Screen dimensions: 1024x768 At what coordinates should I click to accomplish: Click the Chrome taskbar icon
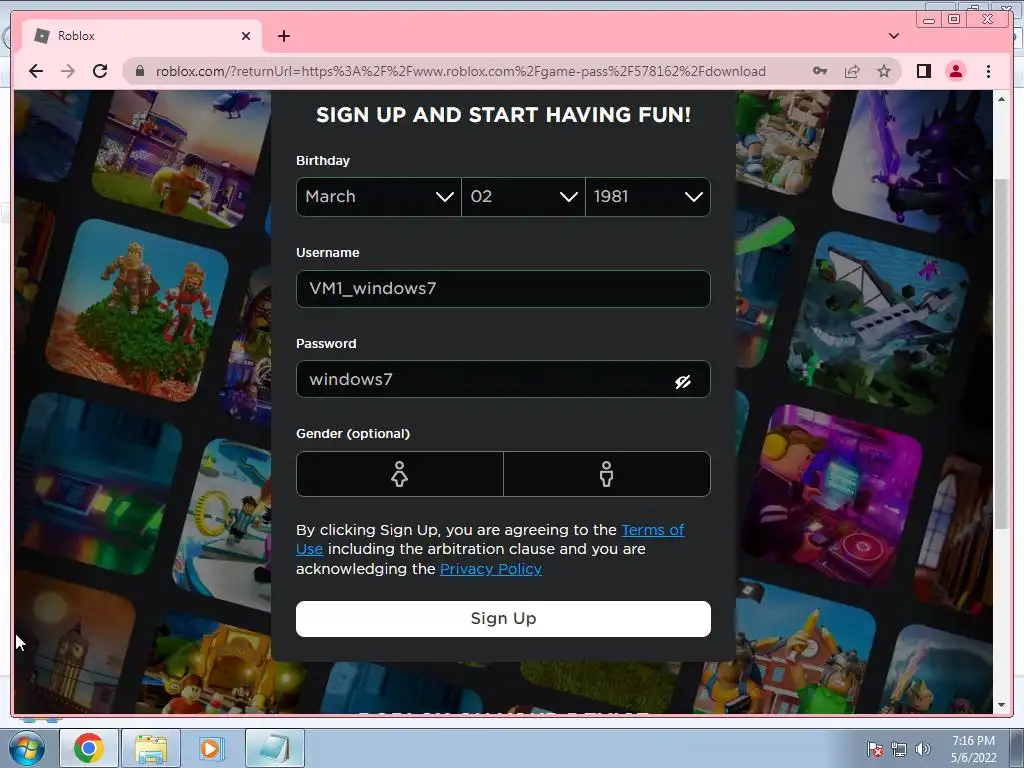pos(89,748)
